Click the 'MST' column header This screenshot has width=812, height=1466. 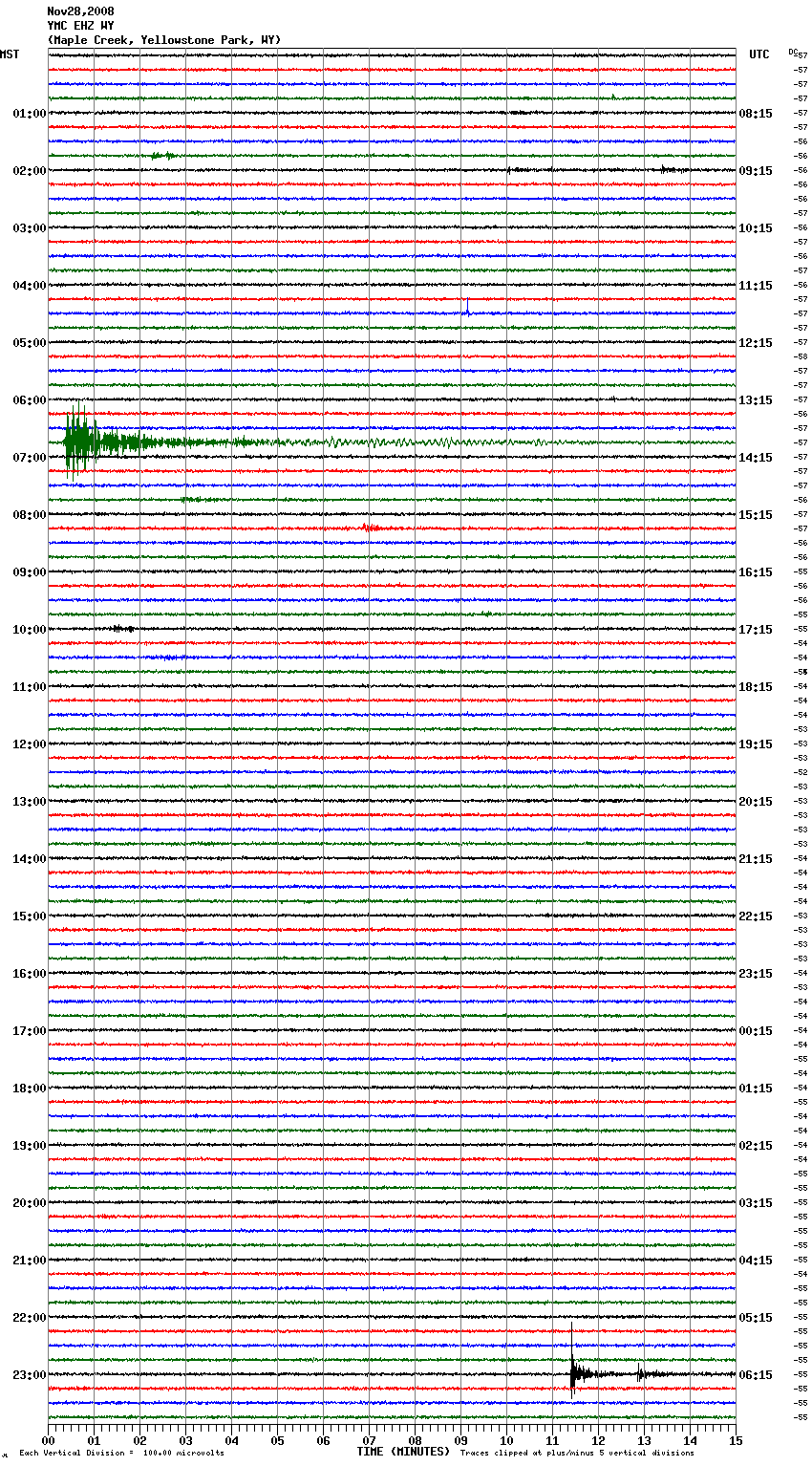click(10, 54)
